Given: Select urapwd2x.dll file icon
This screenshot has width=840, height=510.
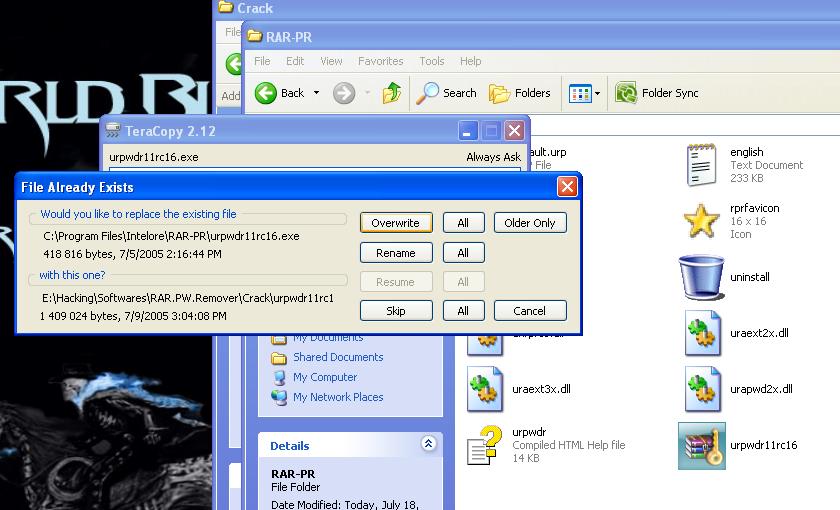Looking at the screenshot, I should (x=702, y=389).
